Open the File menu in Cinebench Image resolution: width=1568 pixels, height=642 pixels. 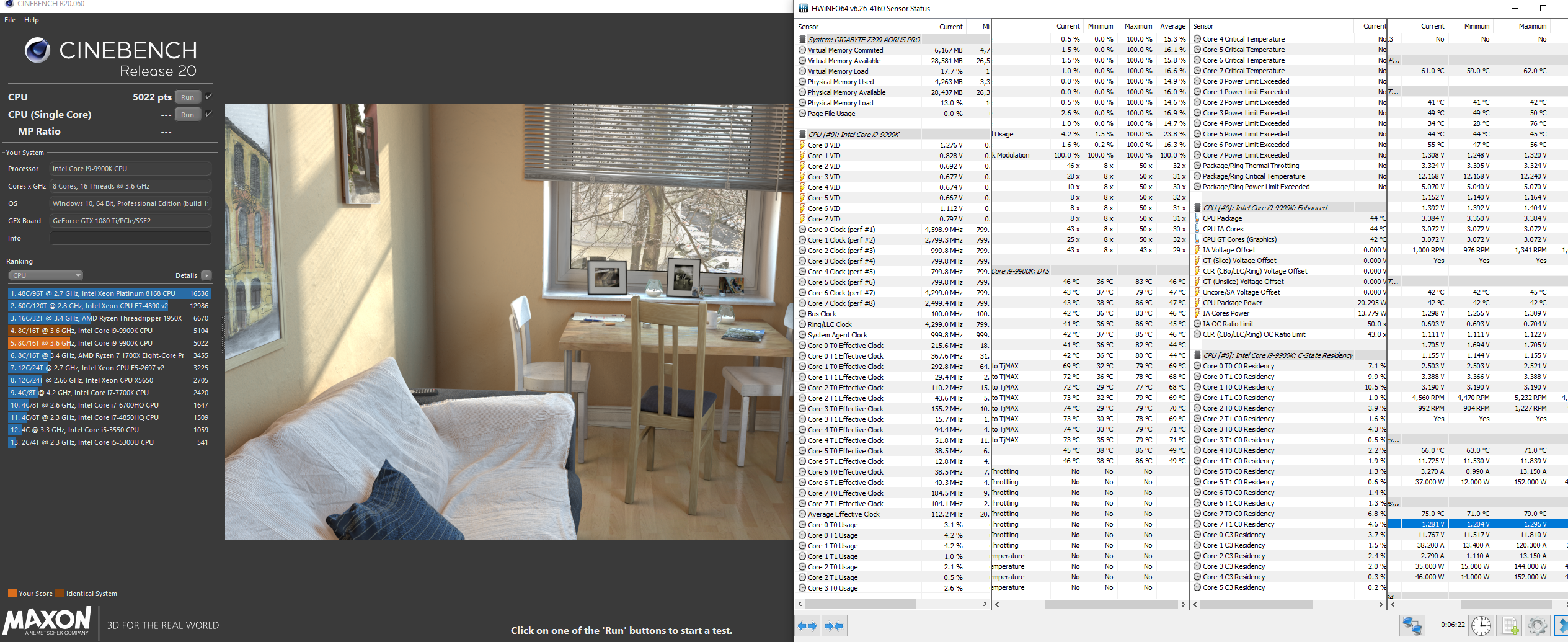point(10,20)
